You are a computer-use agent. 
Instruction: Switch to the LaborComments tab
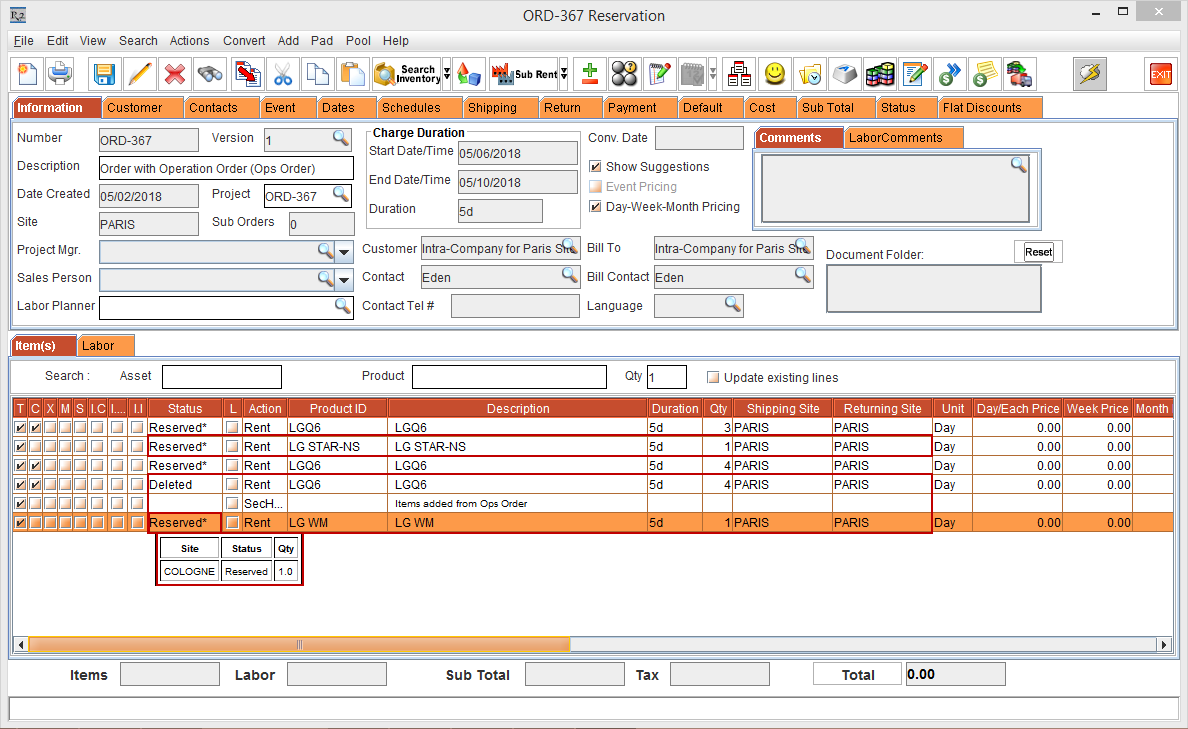point(895,138)
